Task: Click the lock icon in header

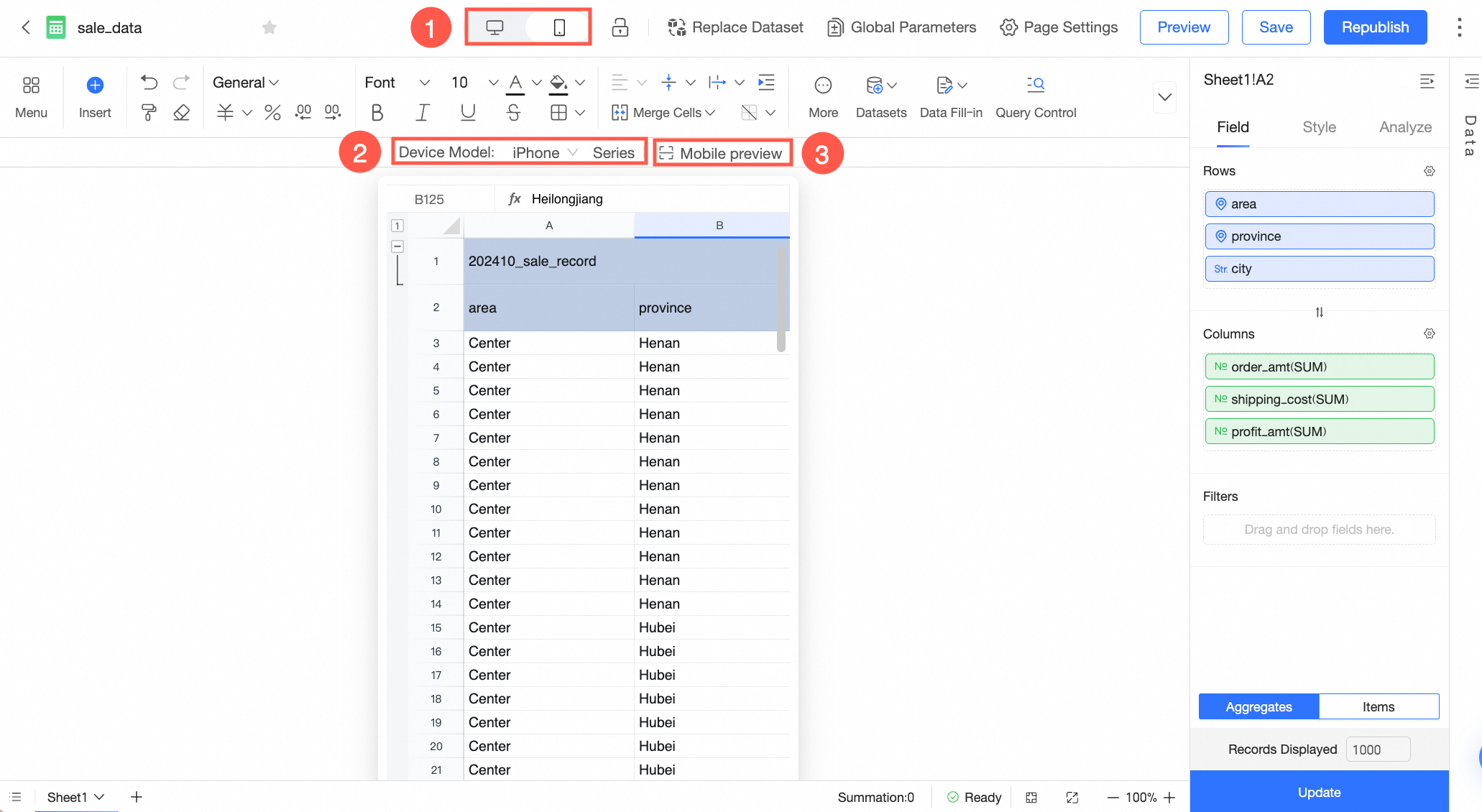Action: [x=620, y=27]
